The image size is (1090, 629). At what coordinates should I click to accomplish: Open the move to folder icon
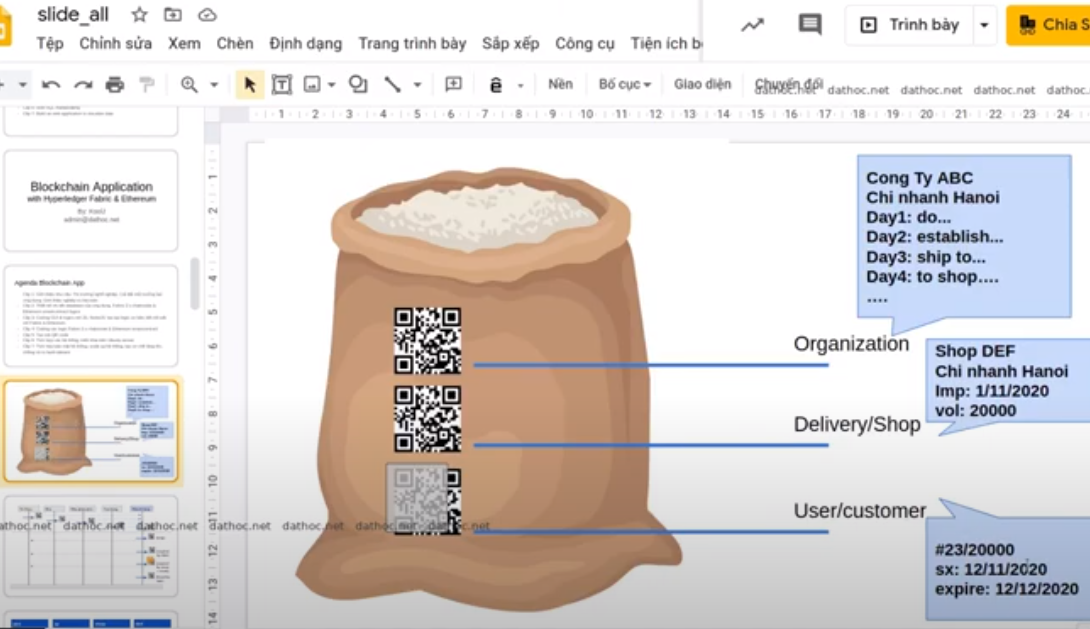pos(172,15)
